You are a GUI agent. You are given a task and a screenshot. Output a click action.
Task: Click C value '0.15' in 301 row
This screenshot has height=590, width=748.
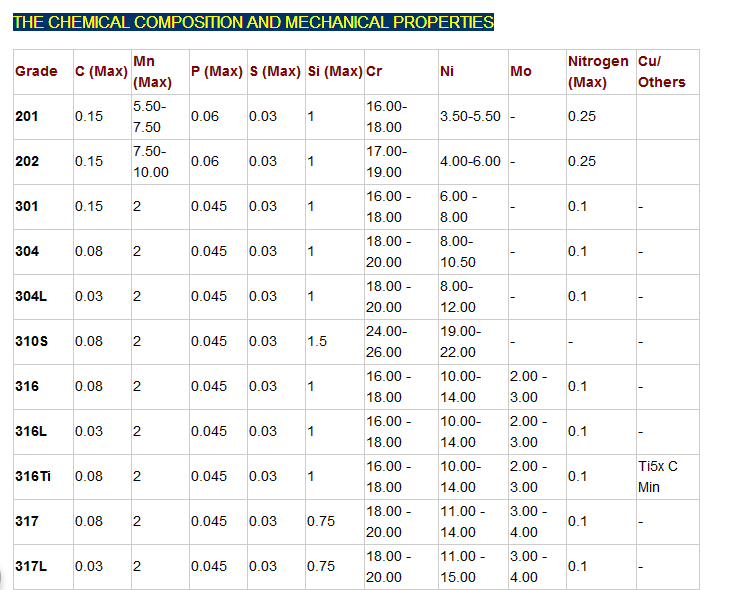pyautogui.click(x=89, y=206)
